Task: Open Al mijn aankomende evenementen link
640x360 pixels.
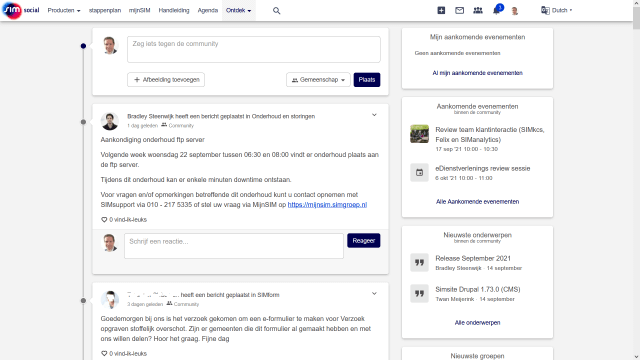Action: [x=478, y=73]
